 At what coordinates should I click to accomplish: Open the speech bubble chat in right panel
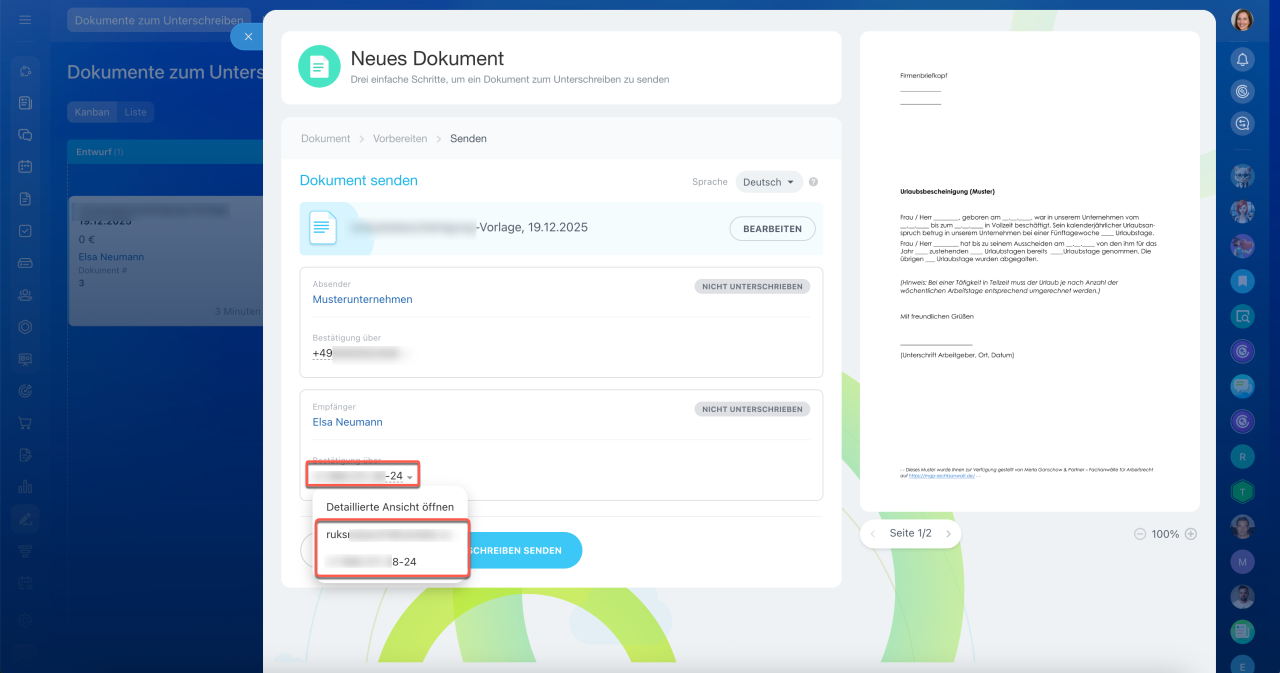coord(1242,386)
